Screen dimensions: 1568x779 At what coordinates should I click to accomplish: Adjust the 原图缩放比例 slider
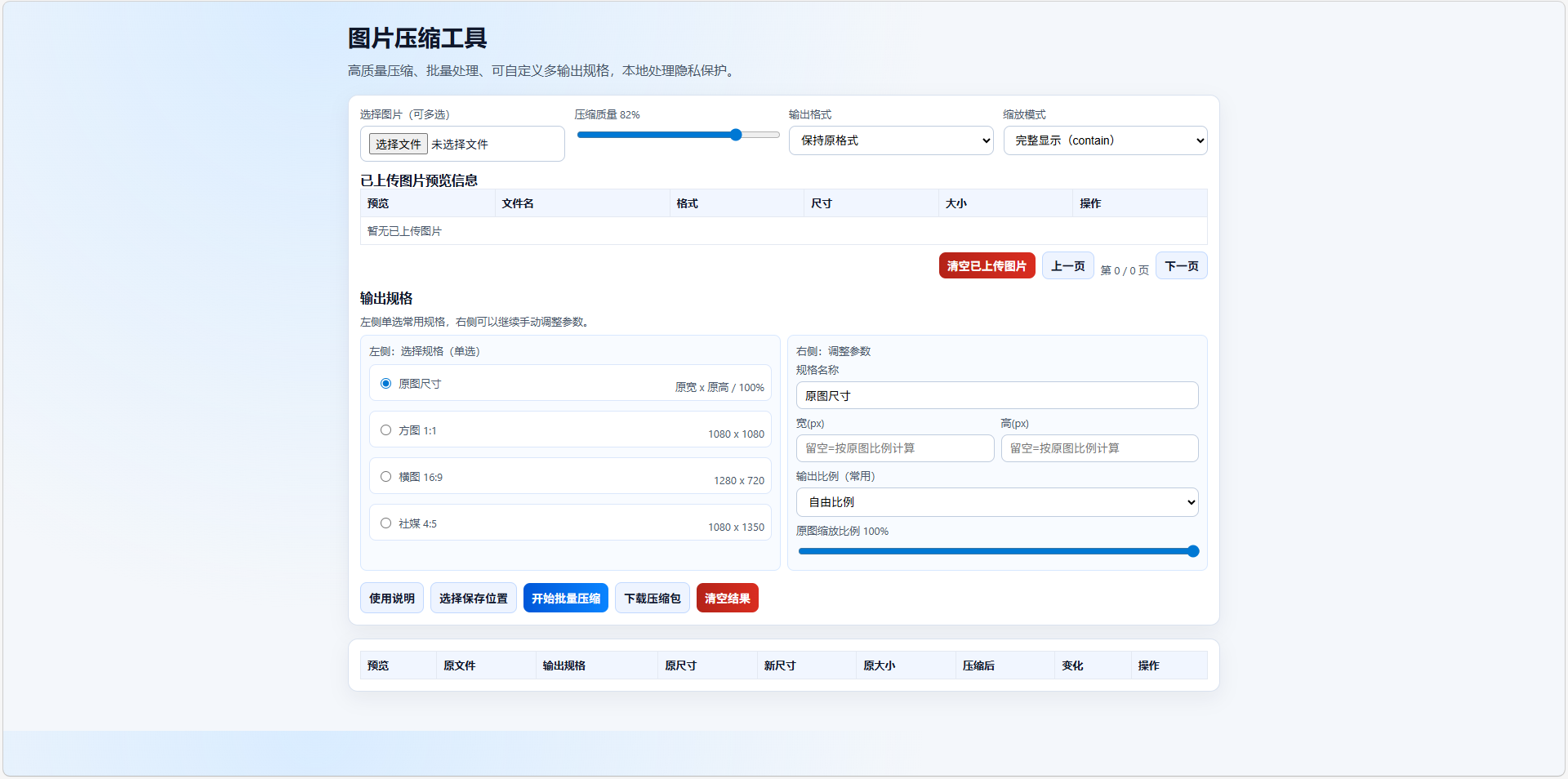coord(1193,551)
